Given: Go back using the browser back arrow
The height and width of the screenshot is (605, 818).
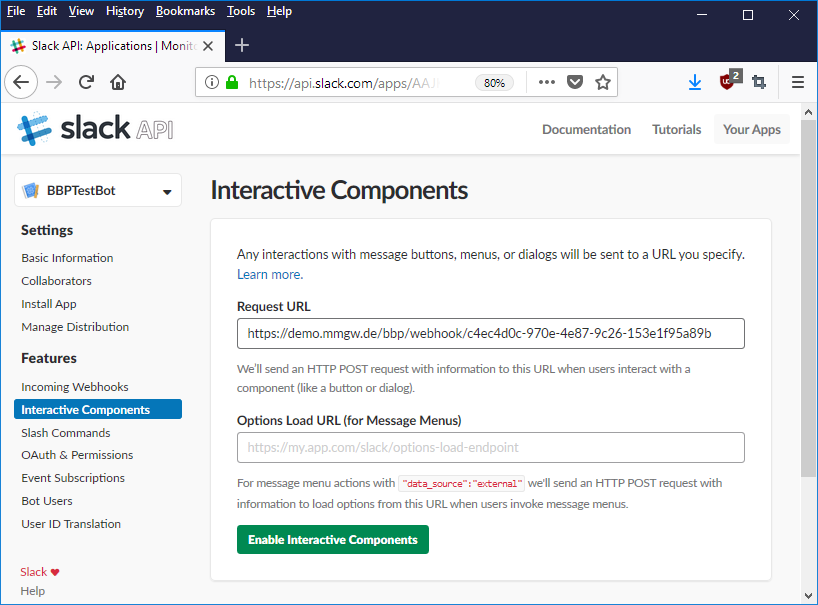Looking at the screenshot, I should [21, 82].
